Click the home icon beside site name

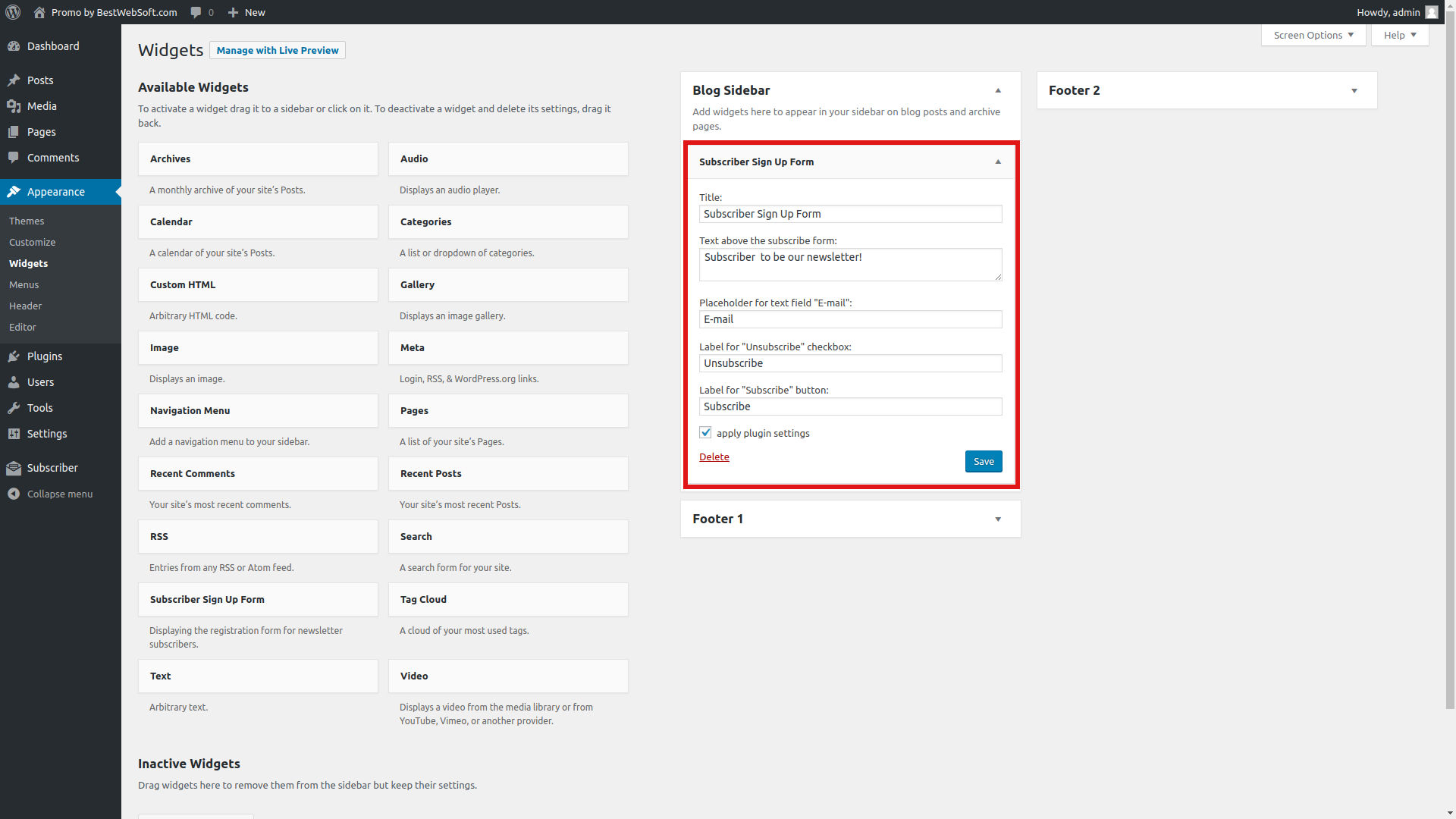pos(39,12)
